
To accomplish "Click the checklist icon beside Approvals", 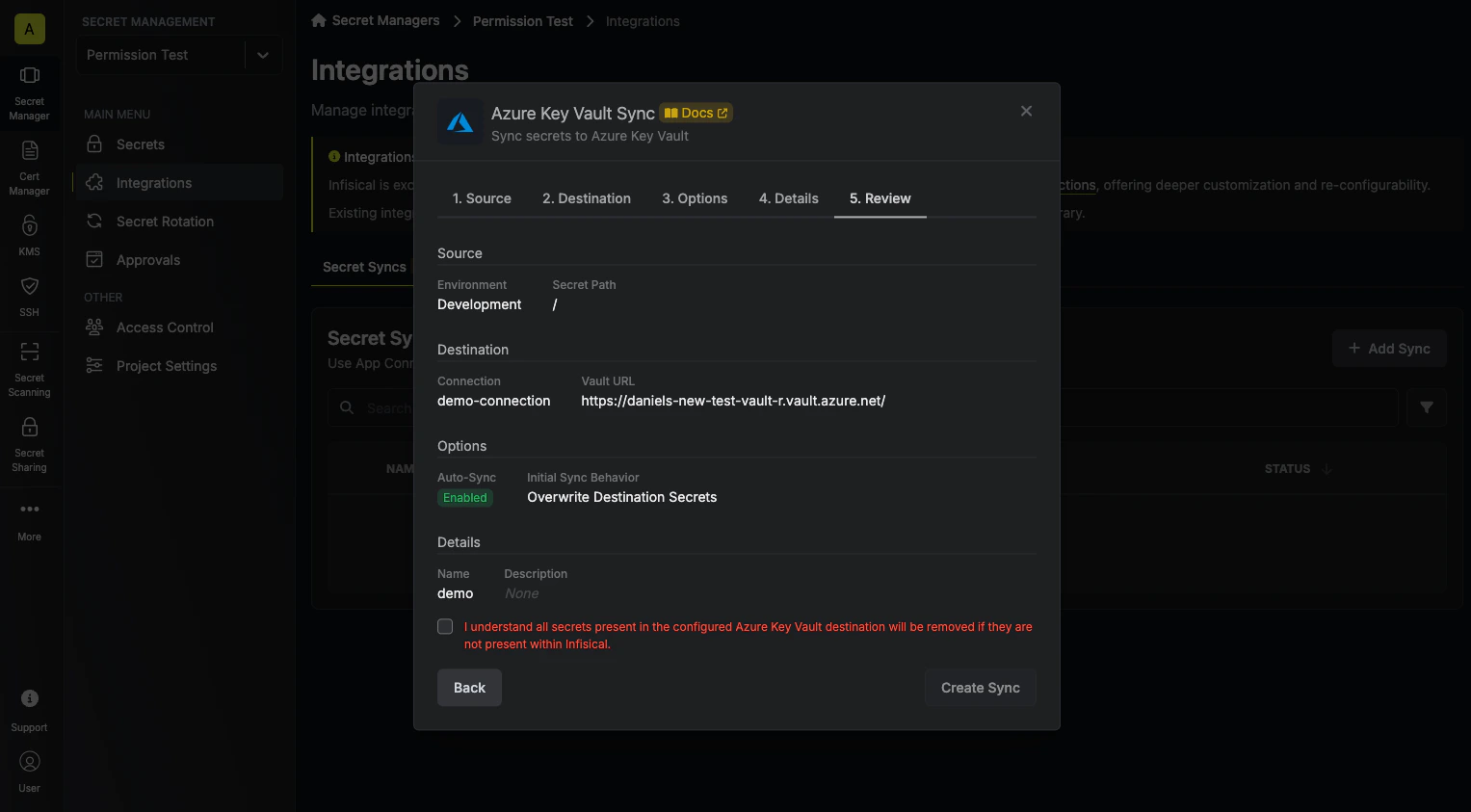I will coord(94,259).
